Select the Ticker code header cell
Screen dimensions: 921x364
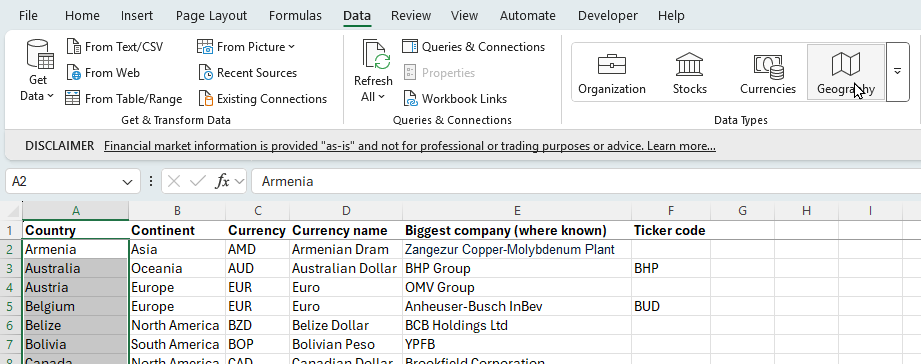click(x=671, y=230)
